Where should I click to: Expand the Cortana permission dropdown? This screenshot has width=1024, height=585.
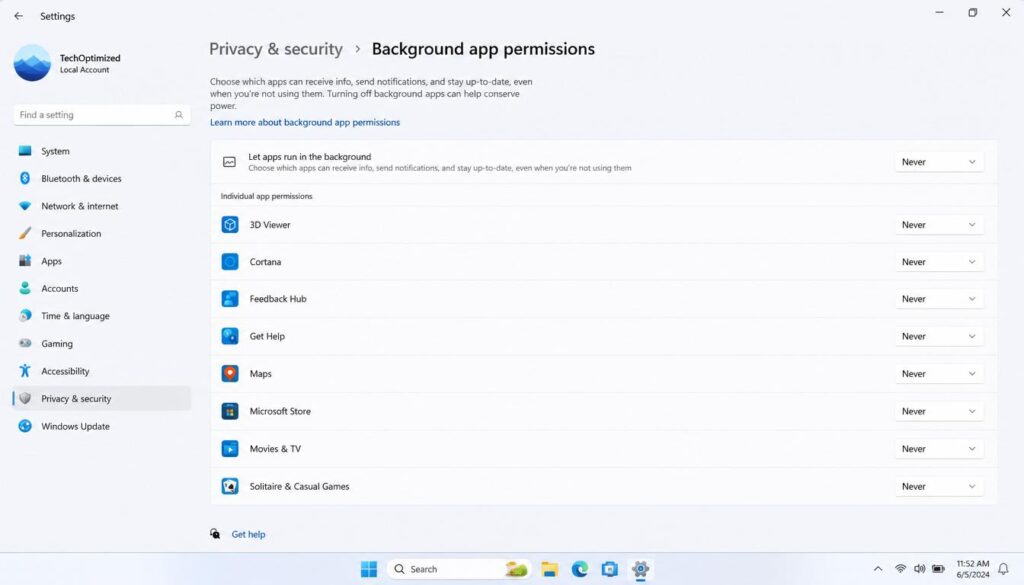pos(938,262)
